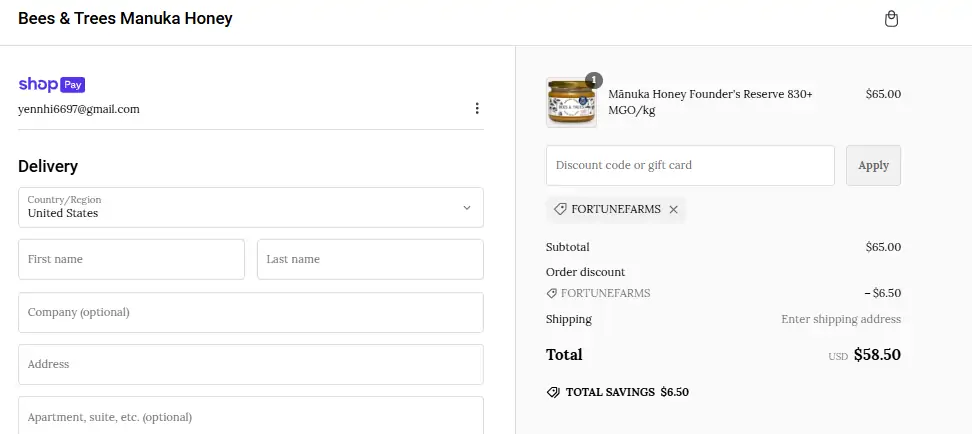972x434 pixels.
Task: Open the shopping bag cart icon
Action: point(892,19)
